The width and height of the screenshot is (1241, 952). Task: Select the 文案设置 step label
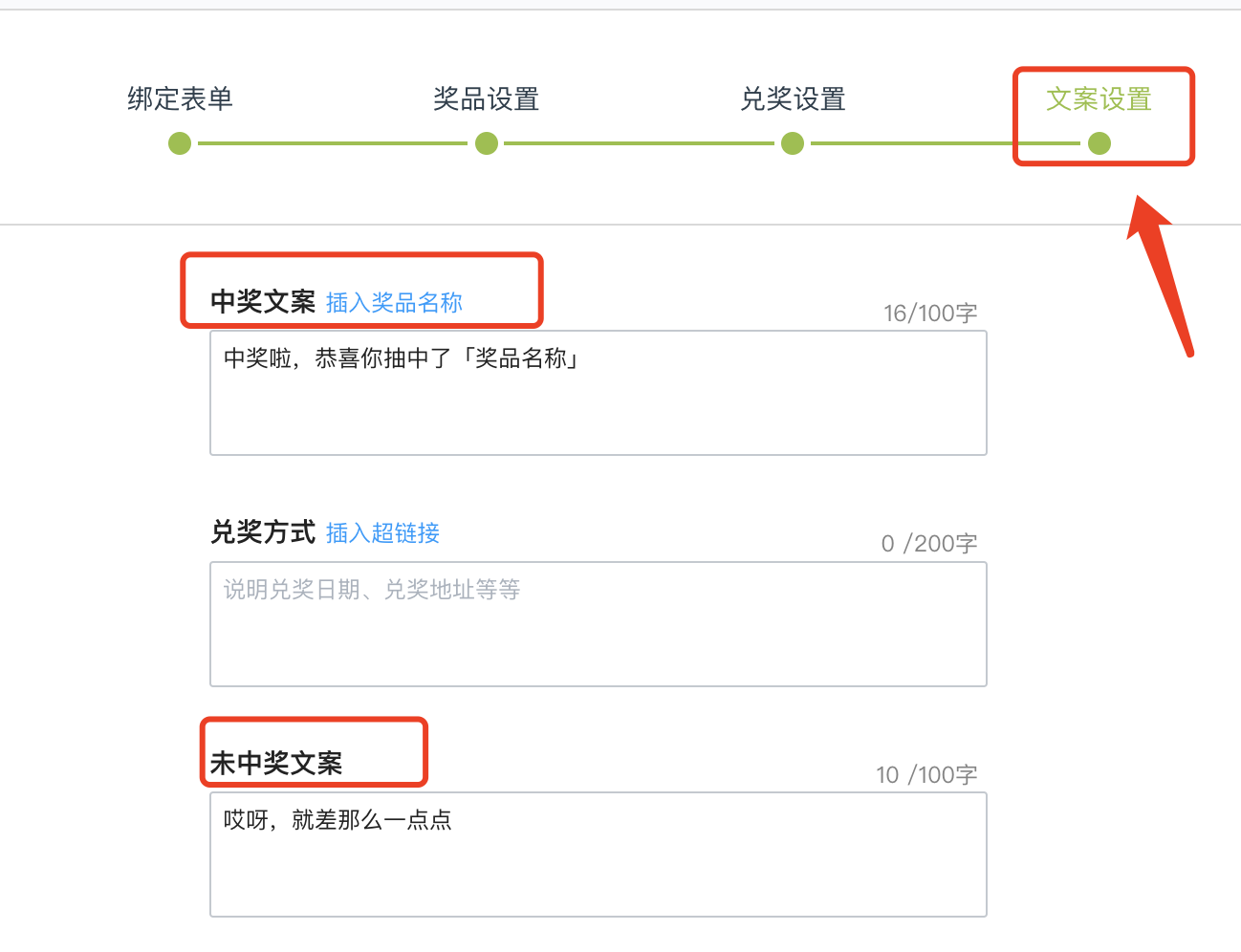1099,98
